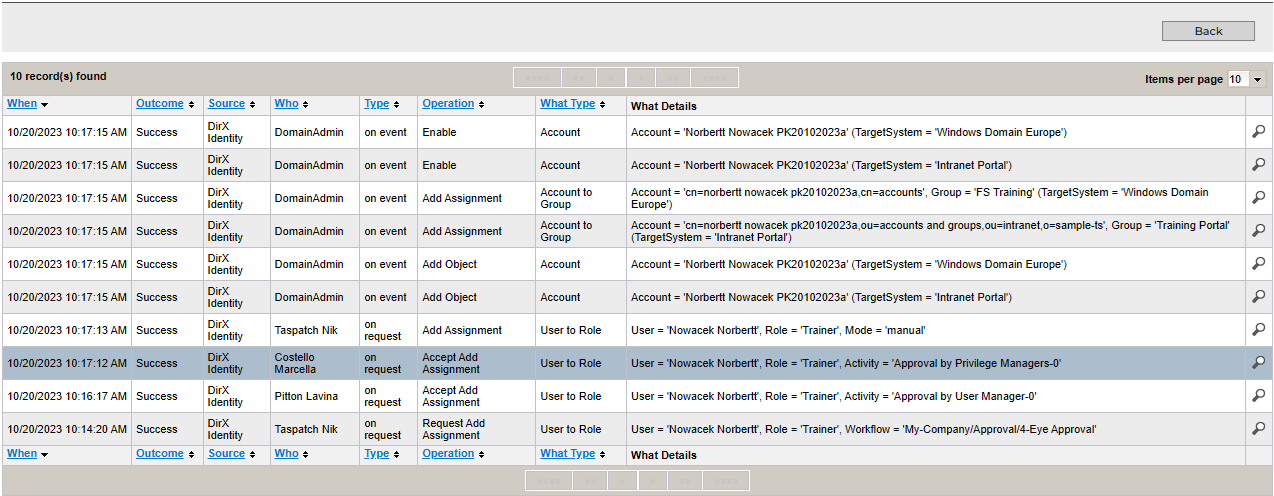Image resolution: width=1274 pixels, height=496 pixels.
Task: Open details for the Costello Marcella record
Action: click(1258, 363)
